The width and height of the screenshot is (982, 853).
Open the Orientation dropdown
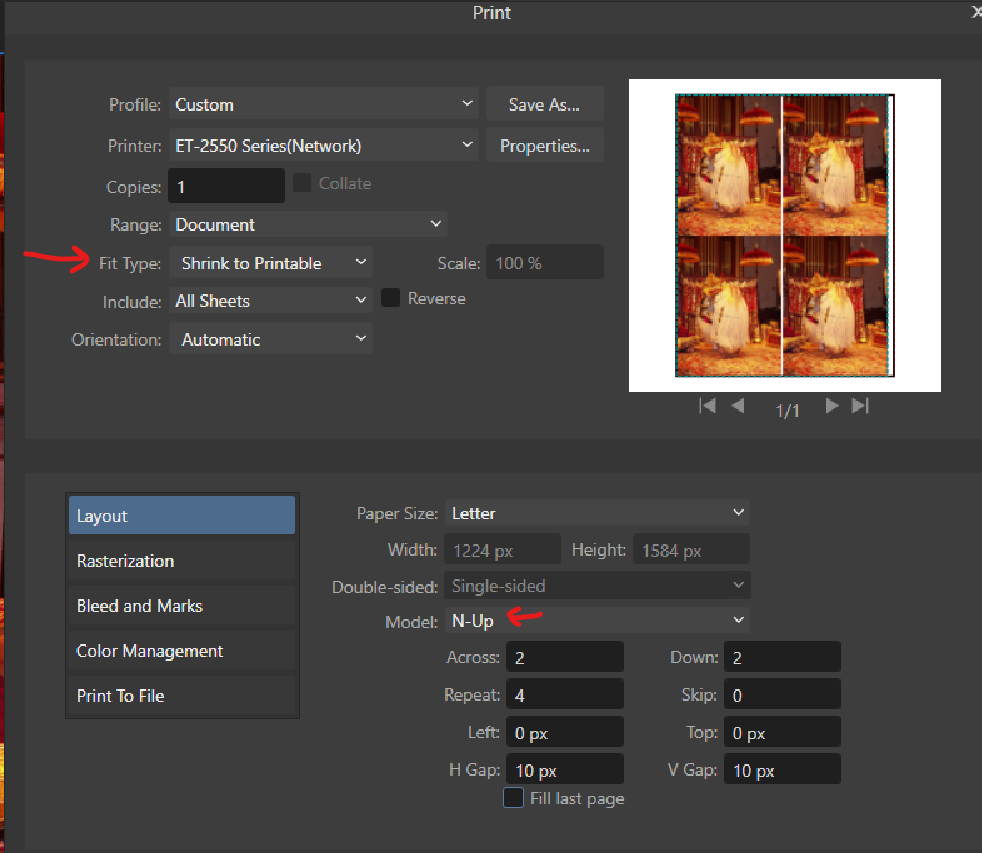pyautogui.click(x=271, y=340)
